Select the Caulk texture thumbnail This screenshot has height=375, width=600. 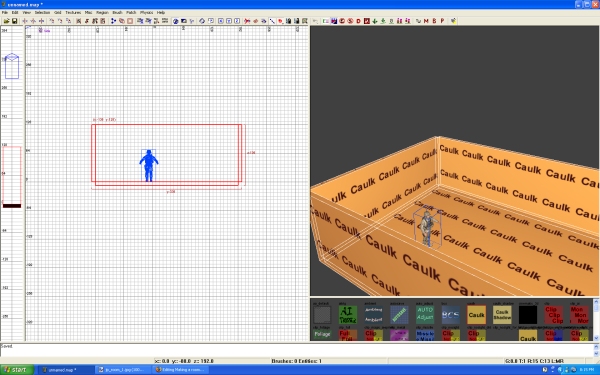click(x=476, y=315)
